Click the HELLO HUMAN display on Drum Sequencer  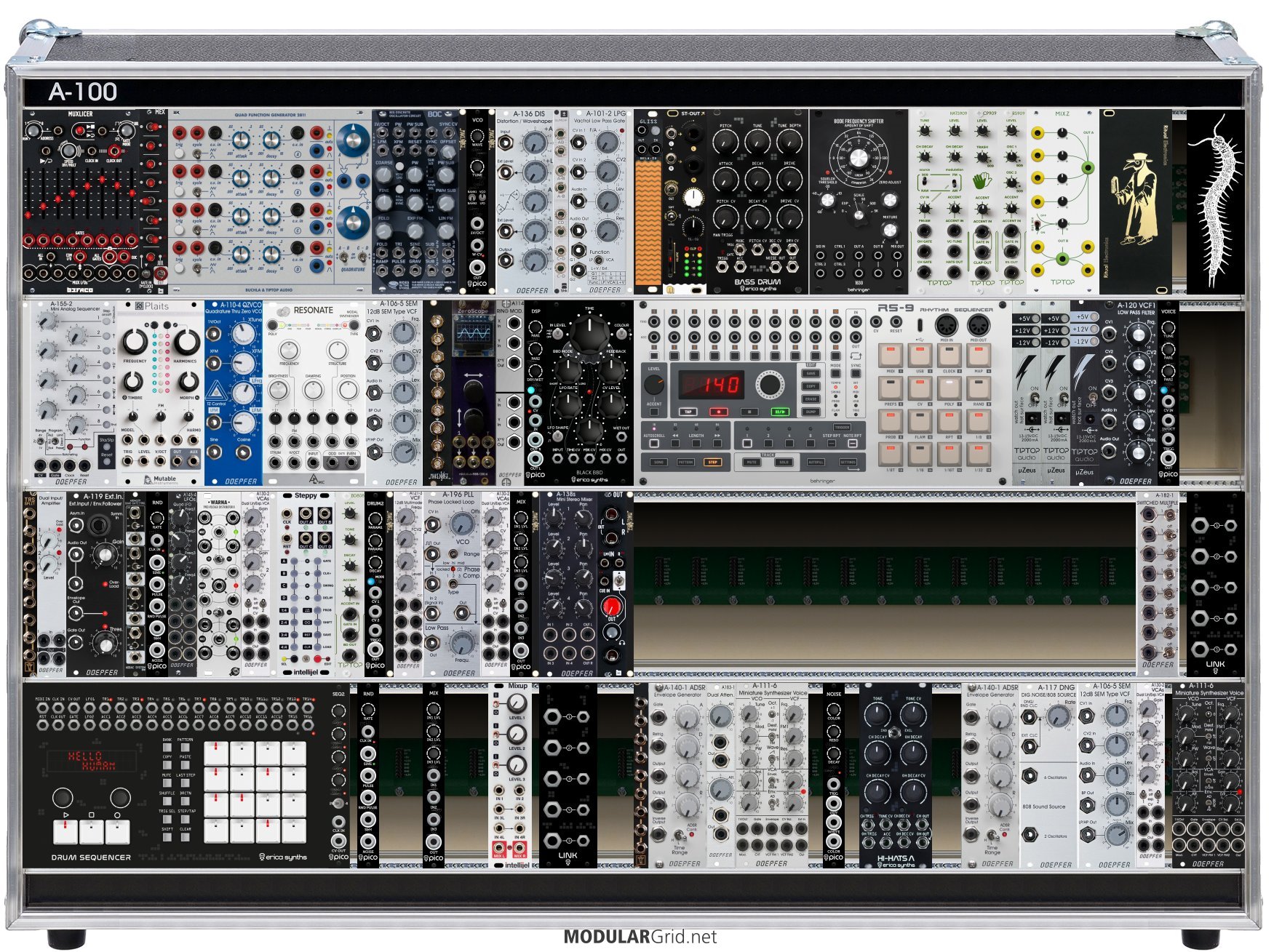point(92,761)
